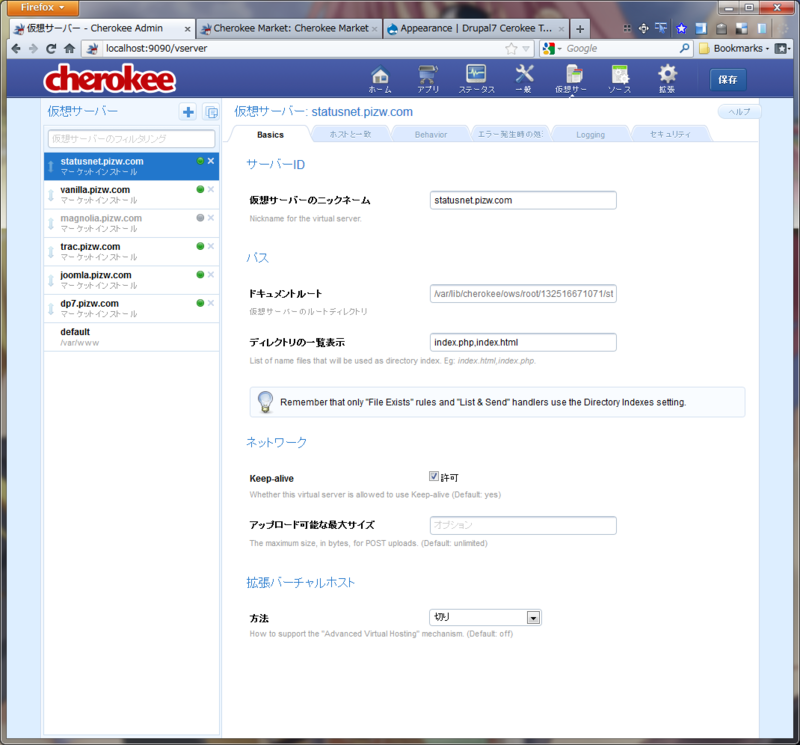
Task: Reload the page in Firefox
Action: tap(51, 48)
